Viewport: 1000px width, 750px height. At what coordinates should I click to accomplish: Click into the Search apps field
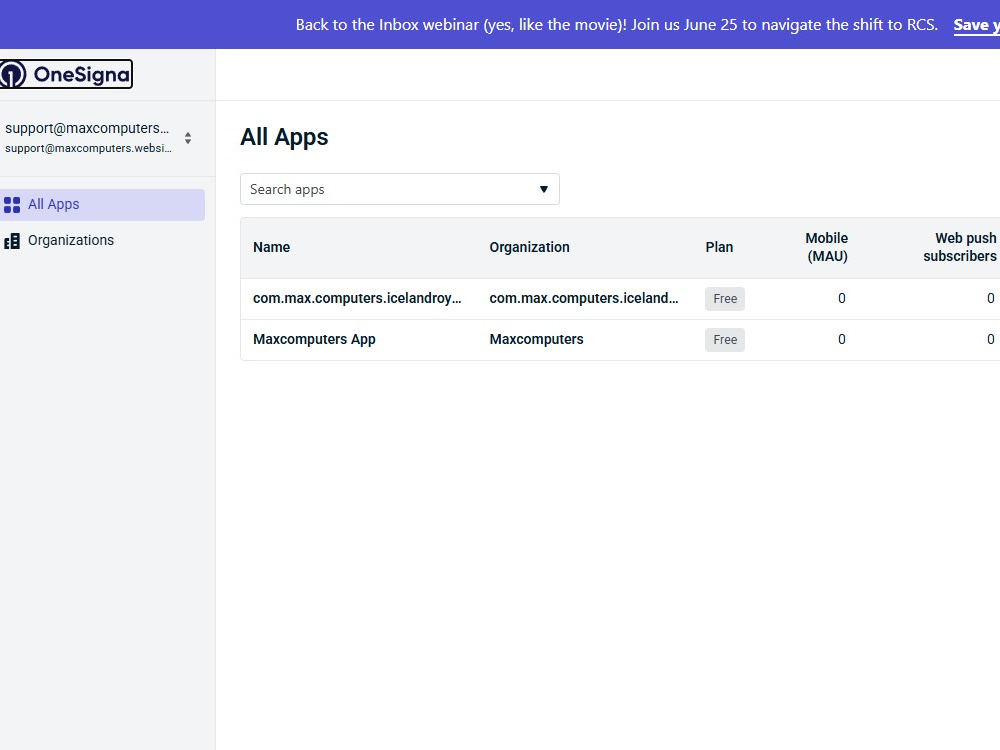tap(399, 189)
